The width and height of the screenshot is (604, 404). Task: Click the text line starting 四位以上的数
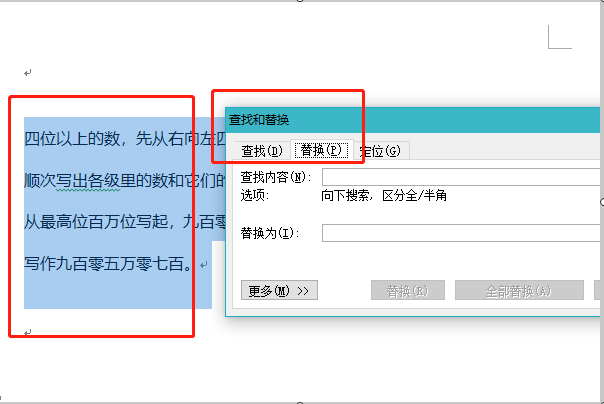[125, 139]
